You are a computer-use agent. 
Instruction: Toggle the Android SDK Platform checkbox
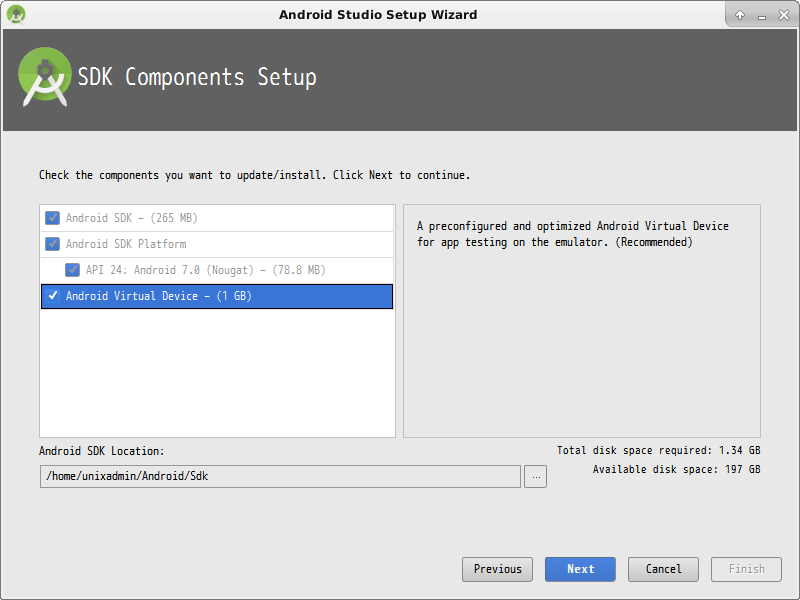[x=53, y=244]
